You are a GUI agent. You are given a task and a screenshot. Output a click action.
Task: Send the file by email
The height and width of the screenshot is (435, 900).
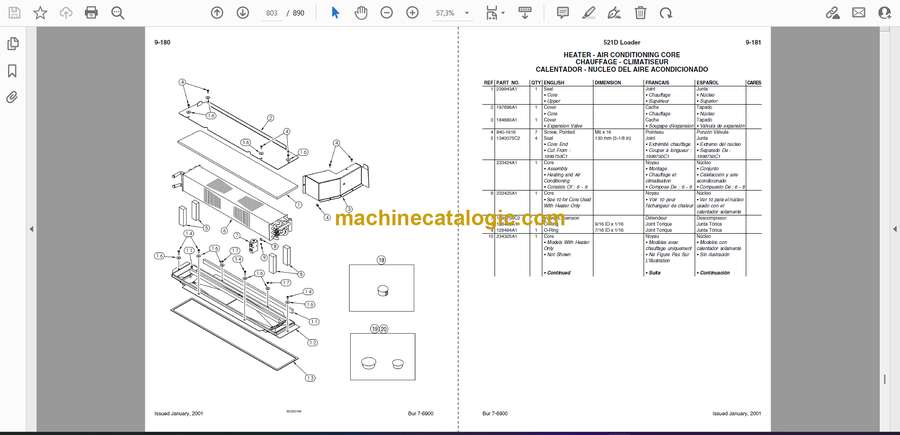tap(859, 13)
